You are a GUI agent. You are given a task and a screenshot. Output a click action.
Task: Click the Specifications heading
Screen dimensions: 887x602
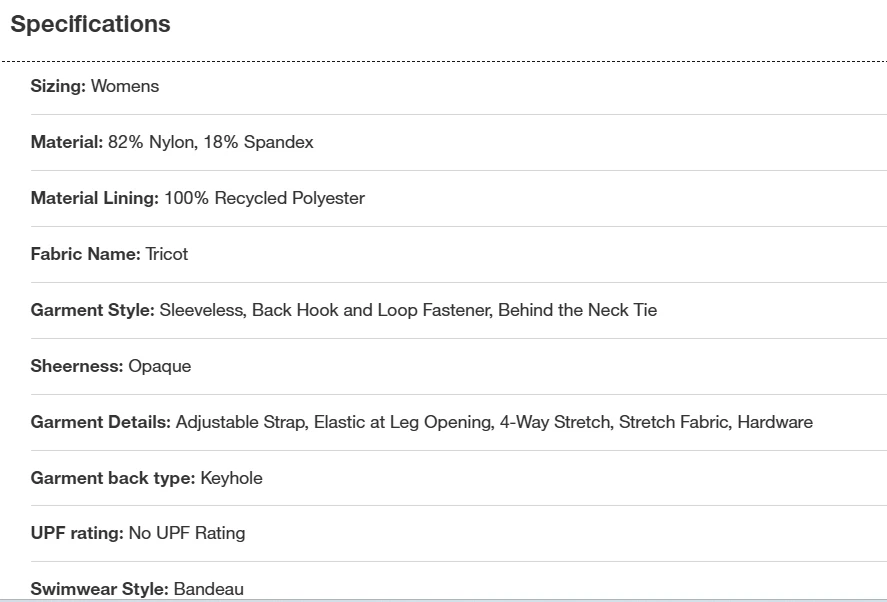[90, 25]
